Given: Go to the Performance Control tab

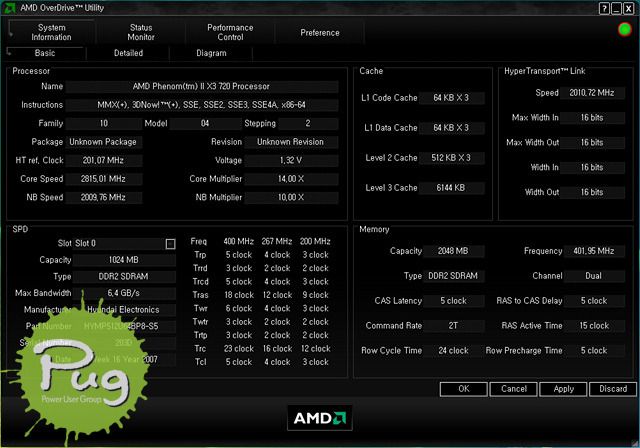Looking at the screenshot, I should (230, 32).
